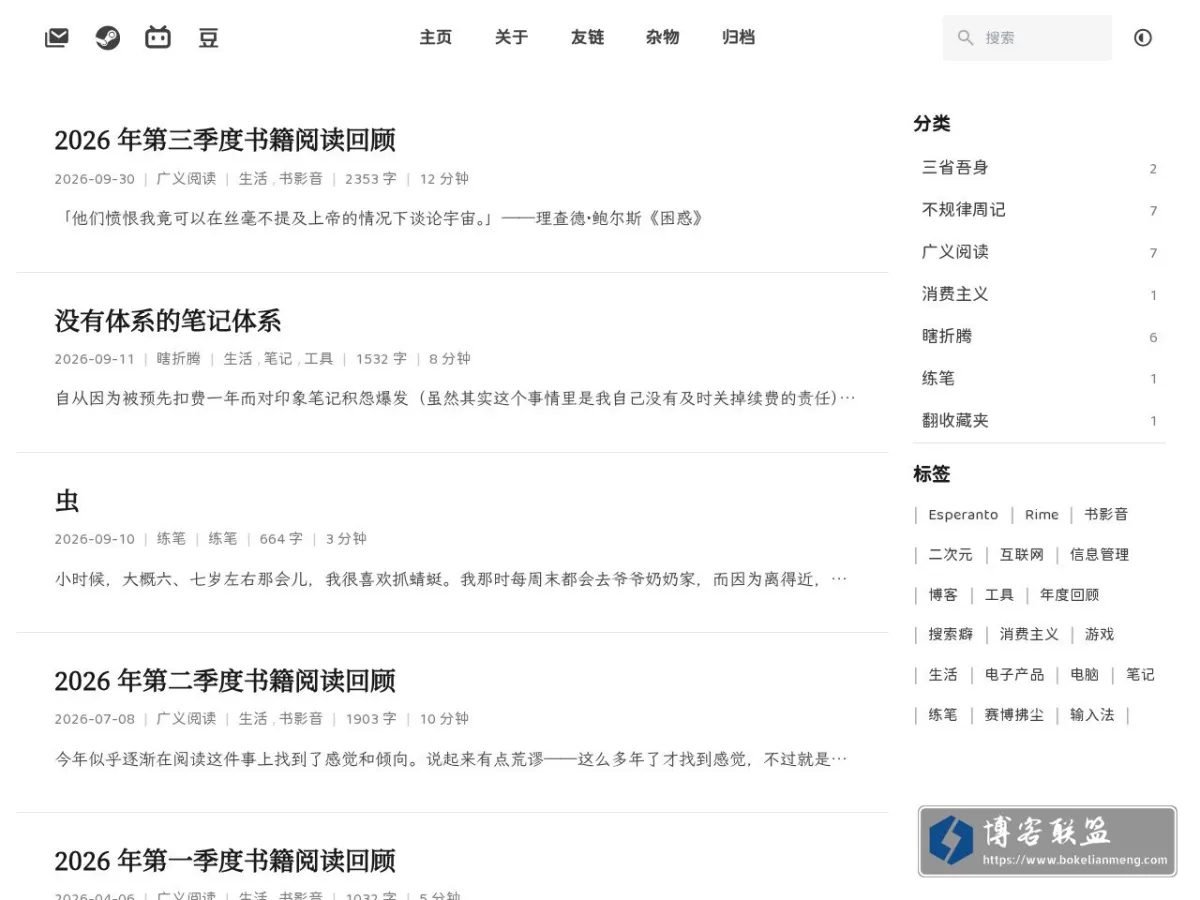
Task: Open the 归档 archive page
Action: point(738,37)
